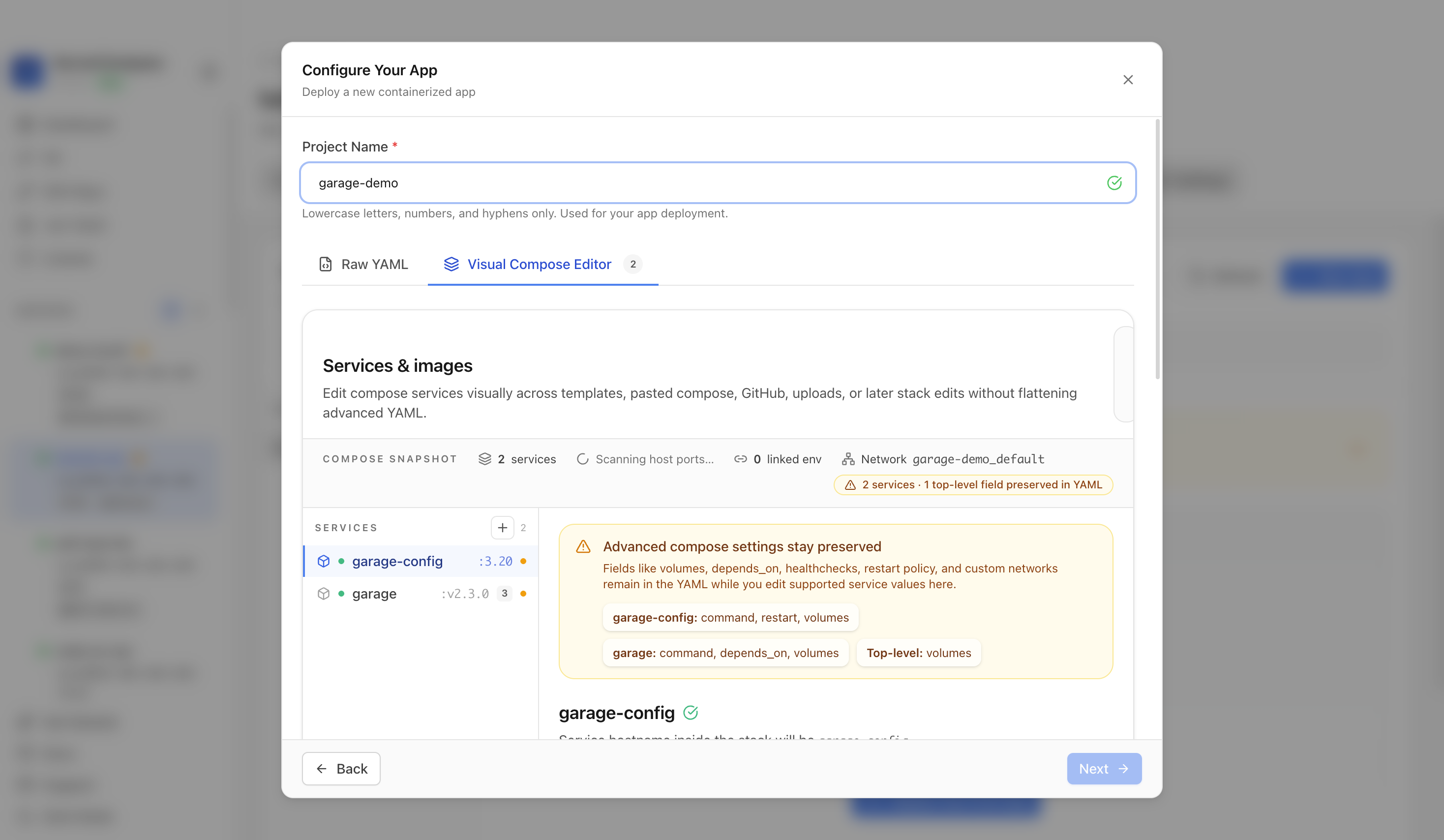Close the Configure Your App dialog
The width and height of the screenshot is (1444, 840).
point(1128,80)
